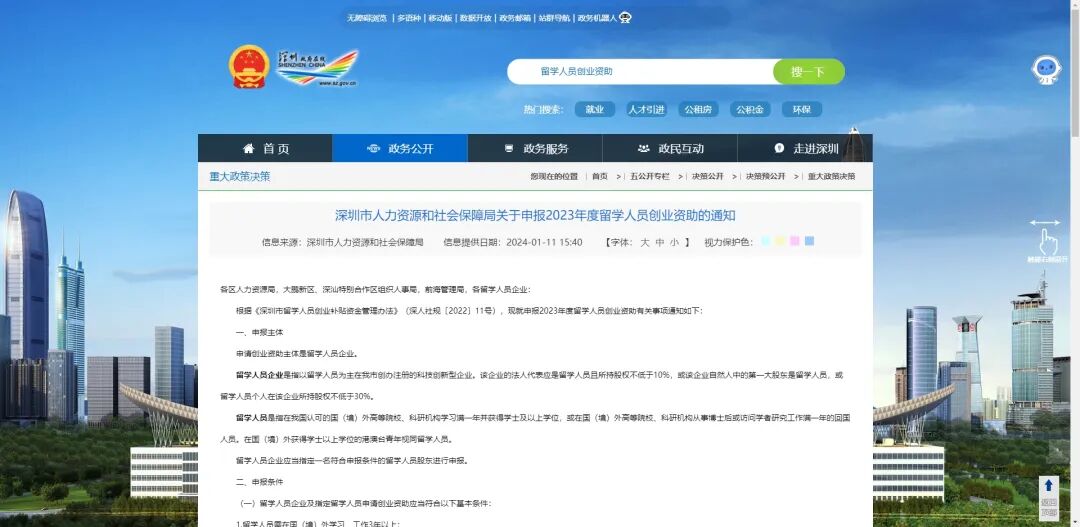Click the search input field

tap(641, 72)
